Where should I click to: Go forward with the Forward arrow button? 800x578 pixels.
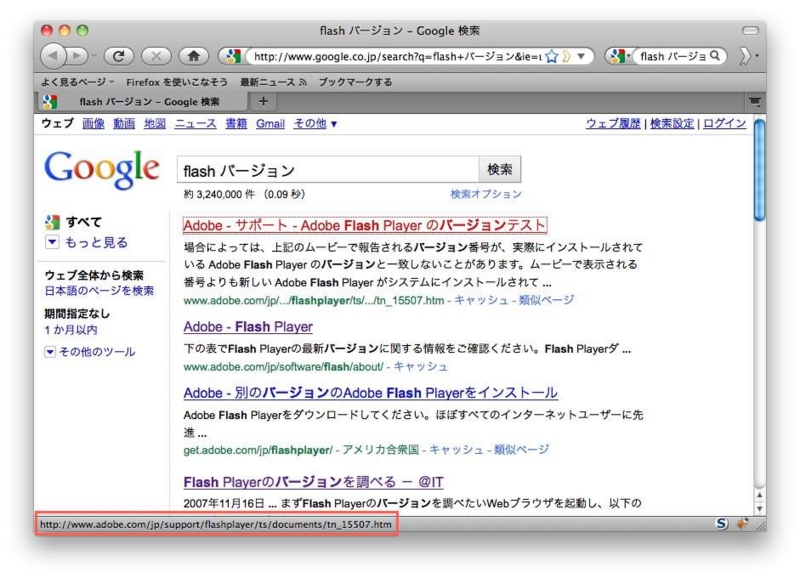pos(78,56)
